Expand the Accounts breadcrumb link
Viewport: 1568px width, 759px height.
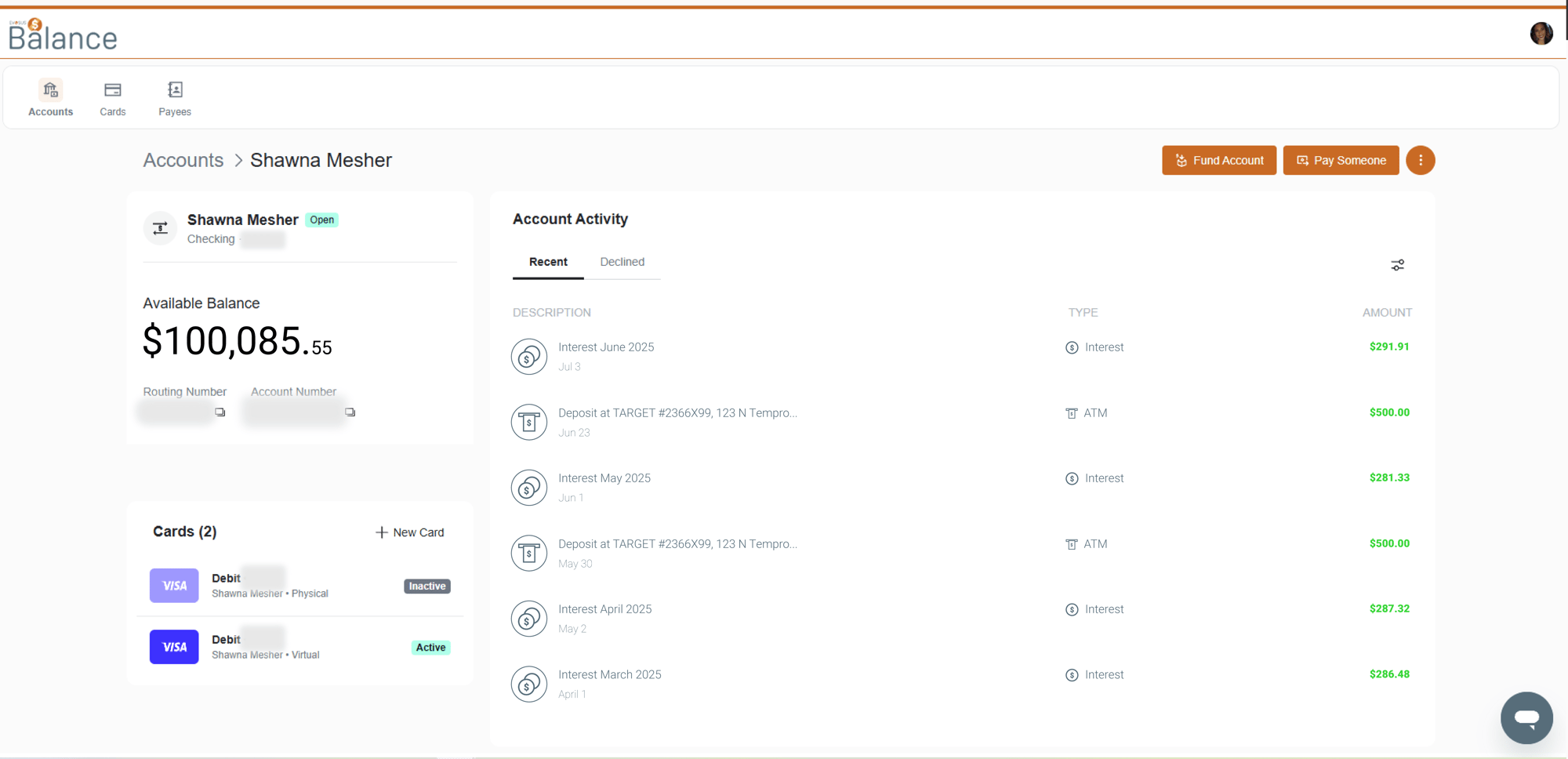(183, 160)
